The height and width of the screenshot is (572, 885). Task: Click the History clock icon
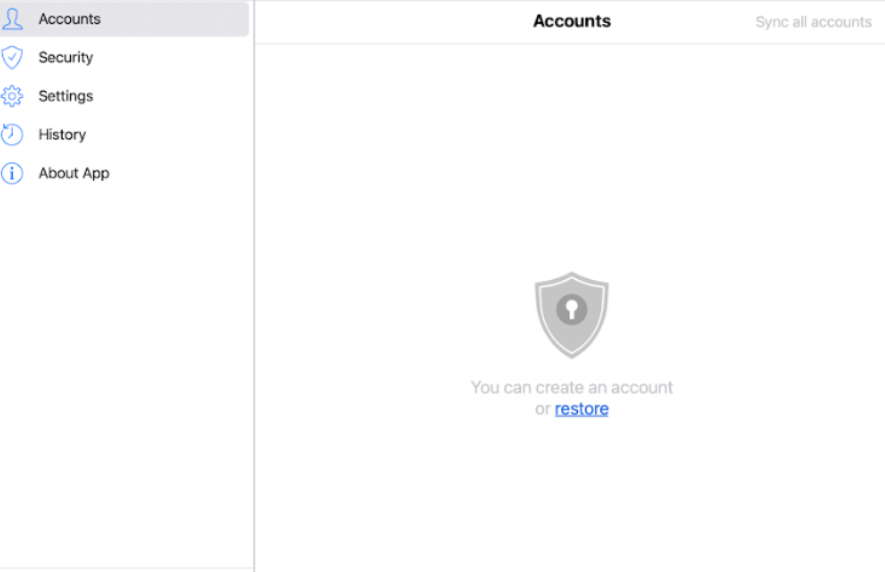point(12,135)
